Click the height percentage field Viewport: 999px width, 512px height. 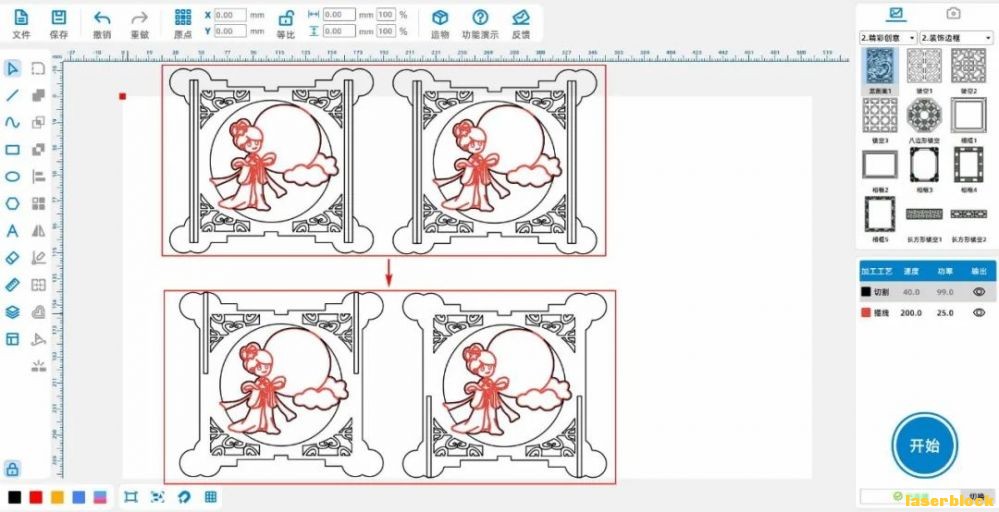pyautogui.click(x=385, y=31)
